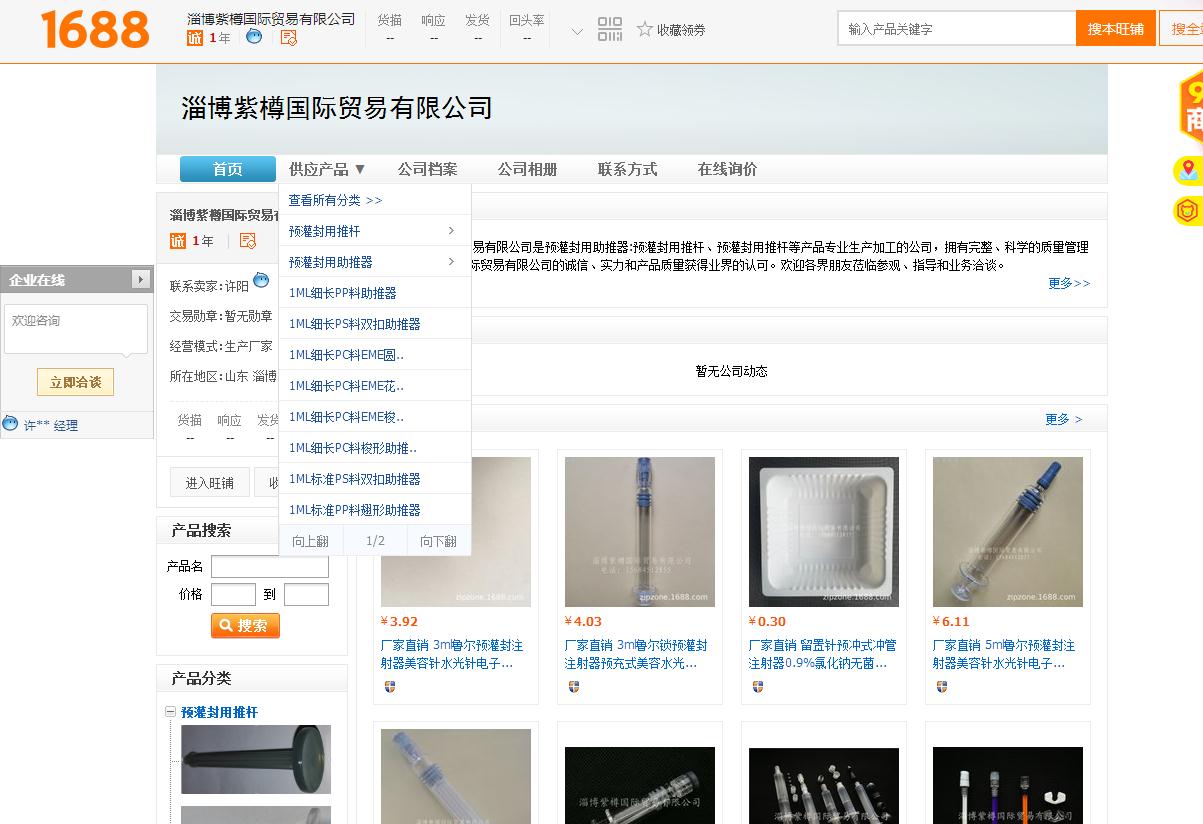Click the yellow shield side icon
Screen dimensions: 1203x824
1188,211
